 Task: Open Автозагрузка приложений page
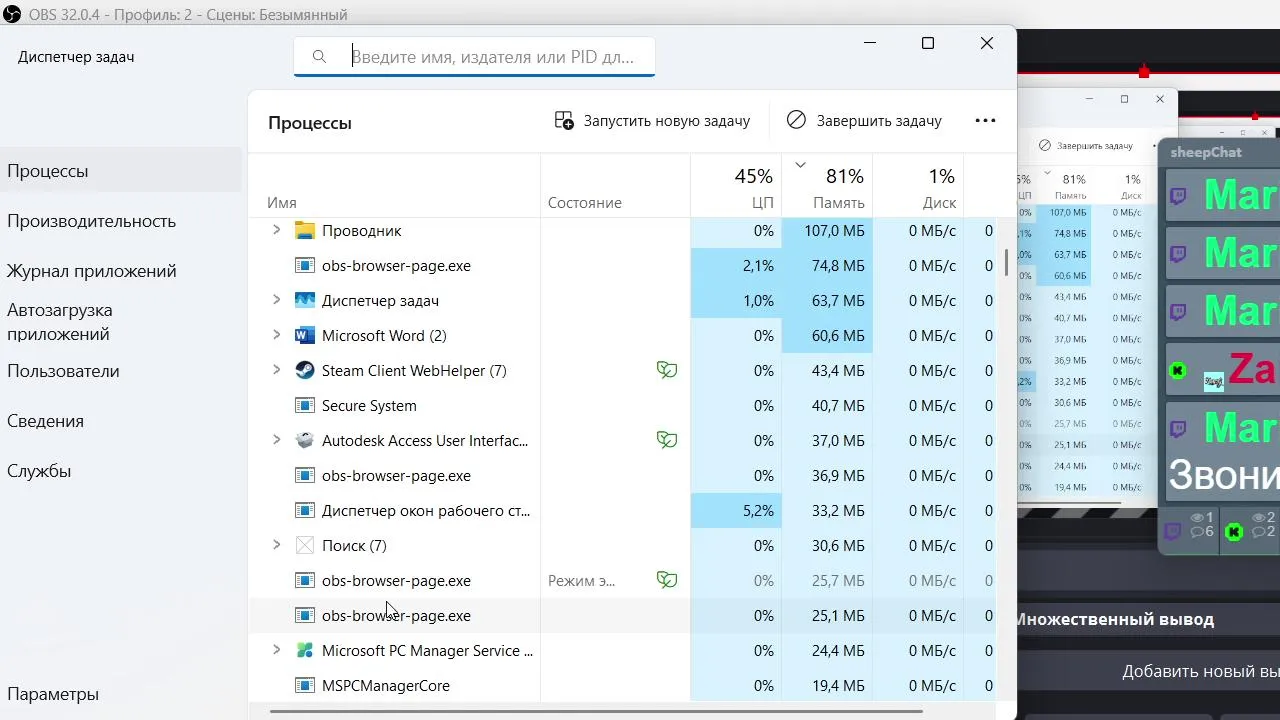[60, 322]
